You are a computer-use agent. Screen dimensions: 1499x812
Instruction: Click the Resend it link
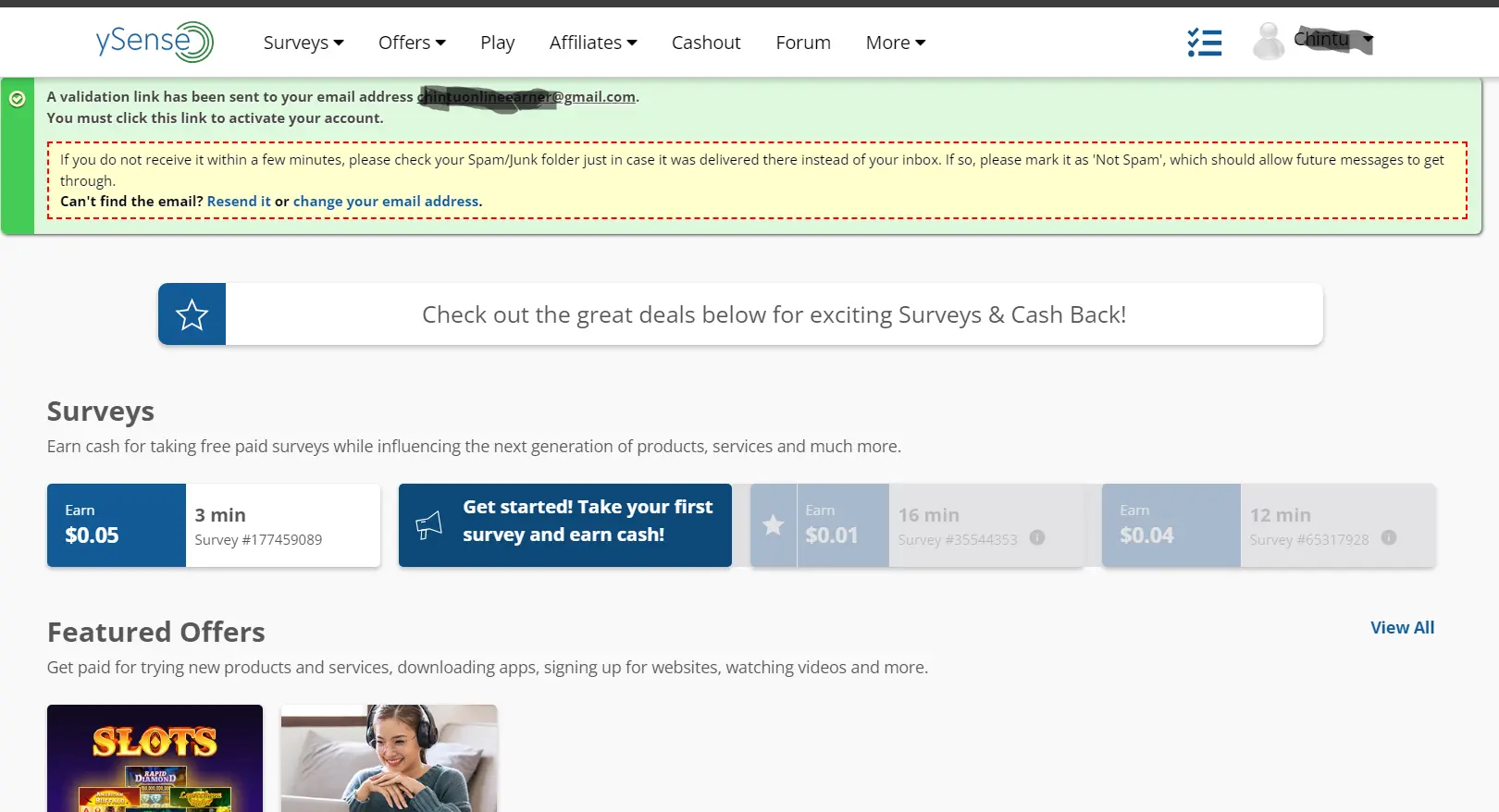(239, 201)
